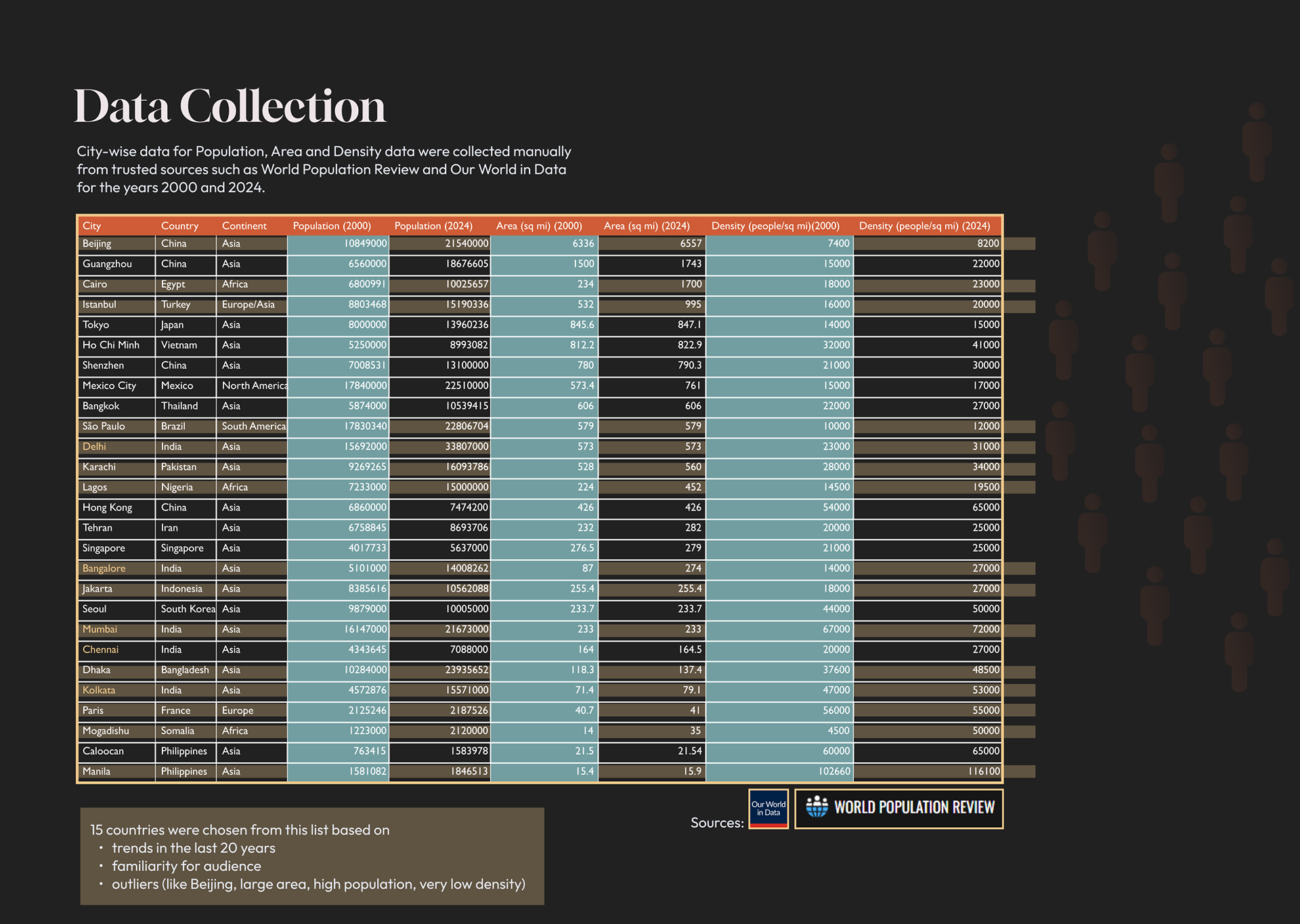Click the Data Collection heading
Image resolution: width=1300 pixels, height=924 pixels.
[x=230, y=106]
